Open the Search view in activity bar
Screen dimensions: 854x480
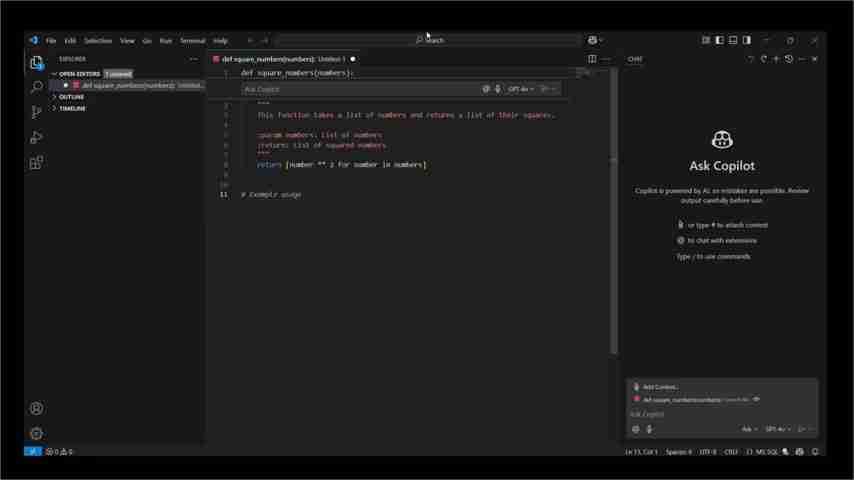(x=36, y=87)
